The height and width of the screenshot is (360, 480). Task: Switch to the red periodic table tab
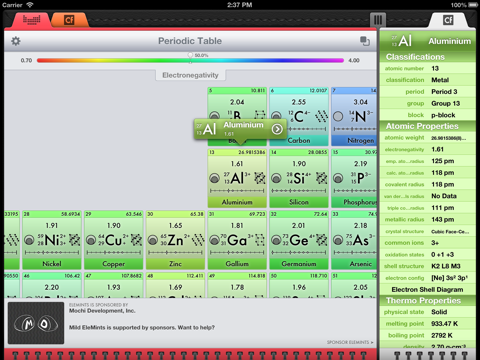click(x=31, y=20)
